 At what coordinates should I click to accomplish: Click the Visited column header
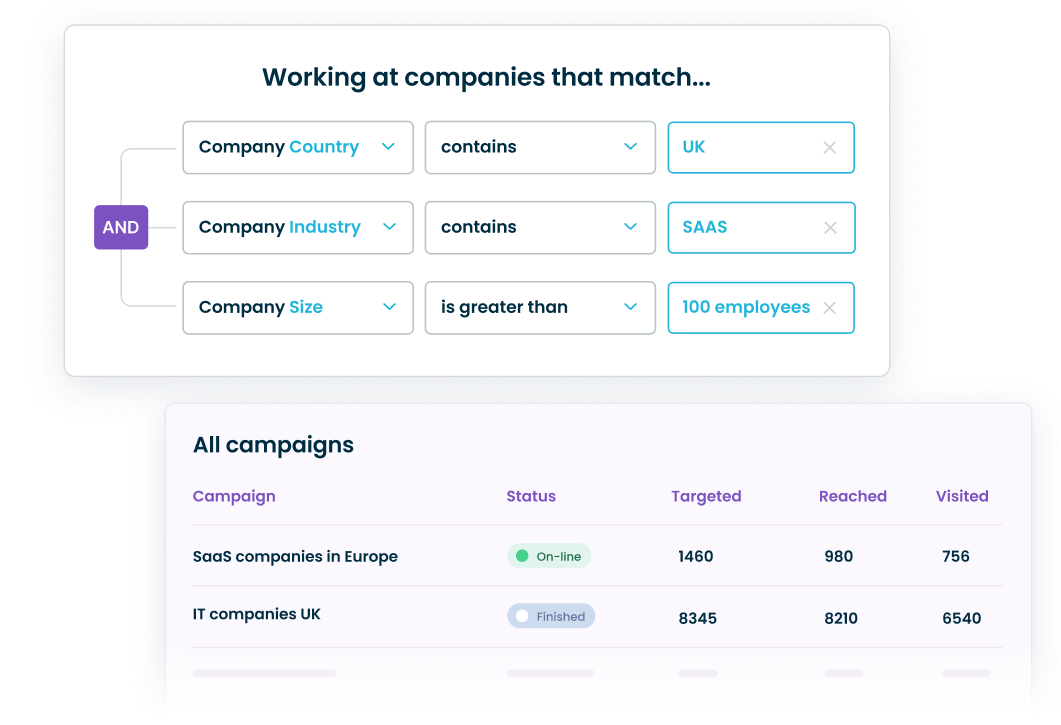tap(962, 496)
